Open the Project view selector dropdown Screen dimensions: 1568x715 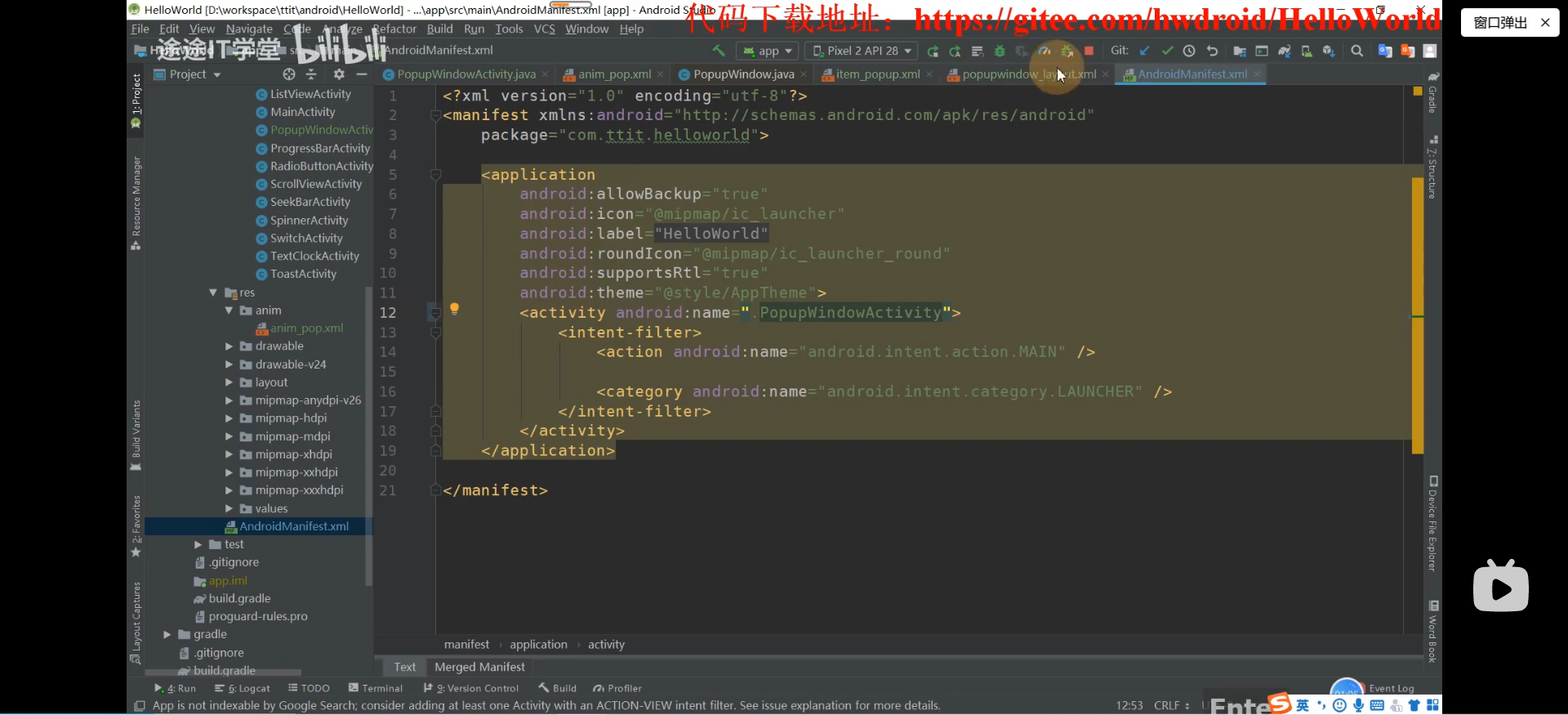(x=188, y=74)
